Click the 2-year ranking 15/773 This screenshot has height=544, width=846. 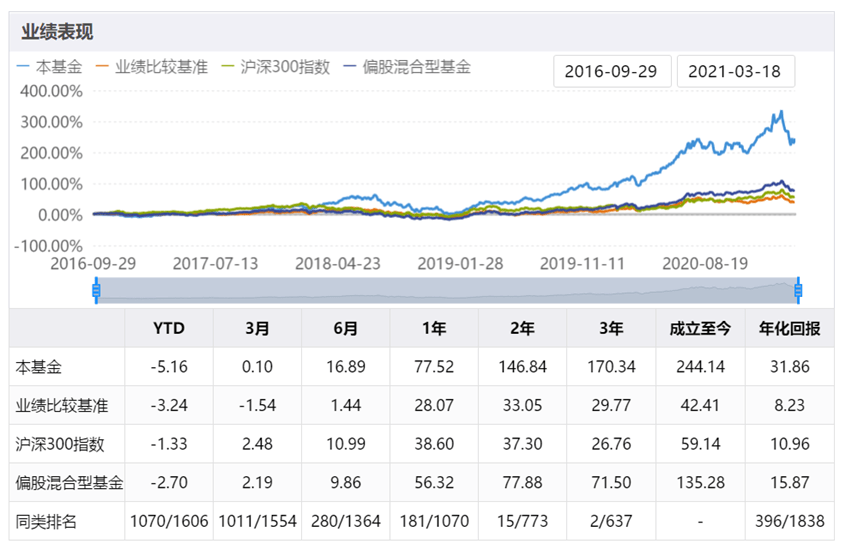tap(523, 521)
